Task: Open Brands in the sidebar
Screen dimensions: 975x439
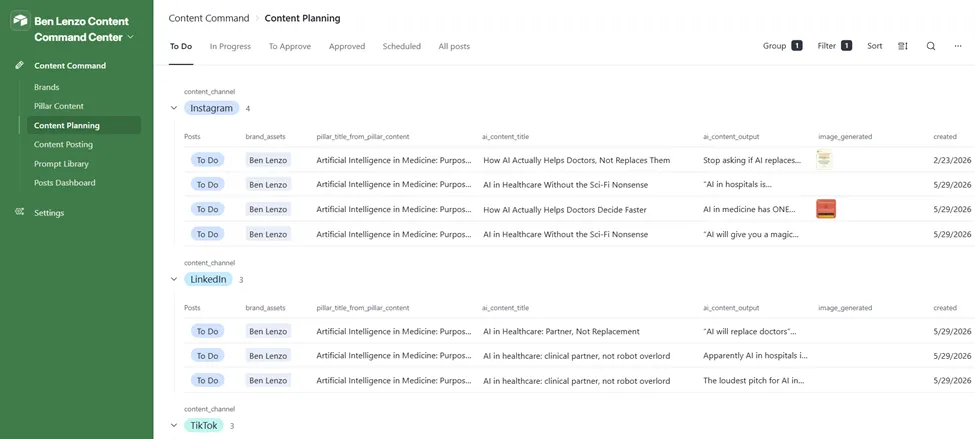Action: (47, 87)
